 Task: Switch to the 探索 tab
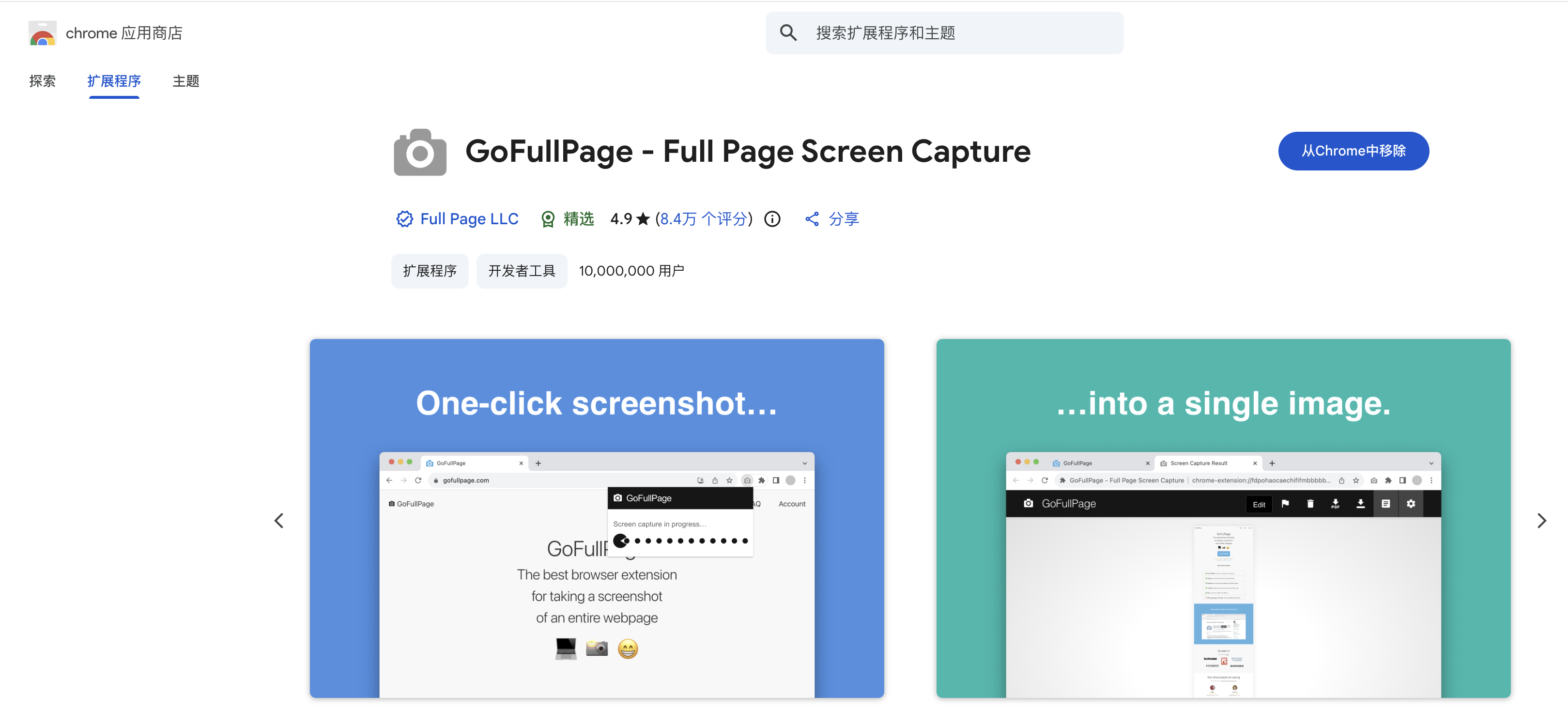coord(42,81)
